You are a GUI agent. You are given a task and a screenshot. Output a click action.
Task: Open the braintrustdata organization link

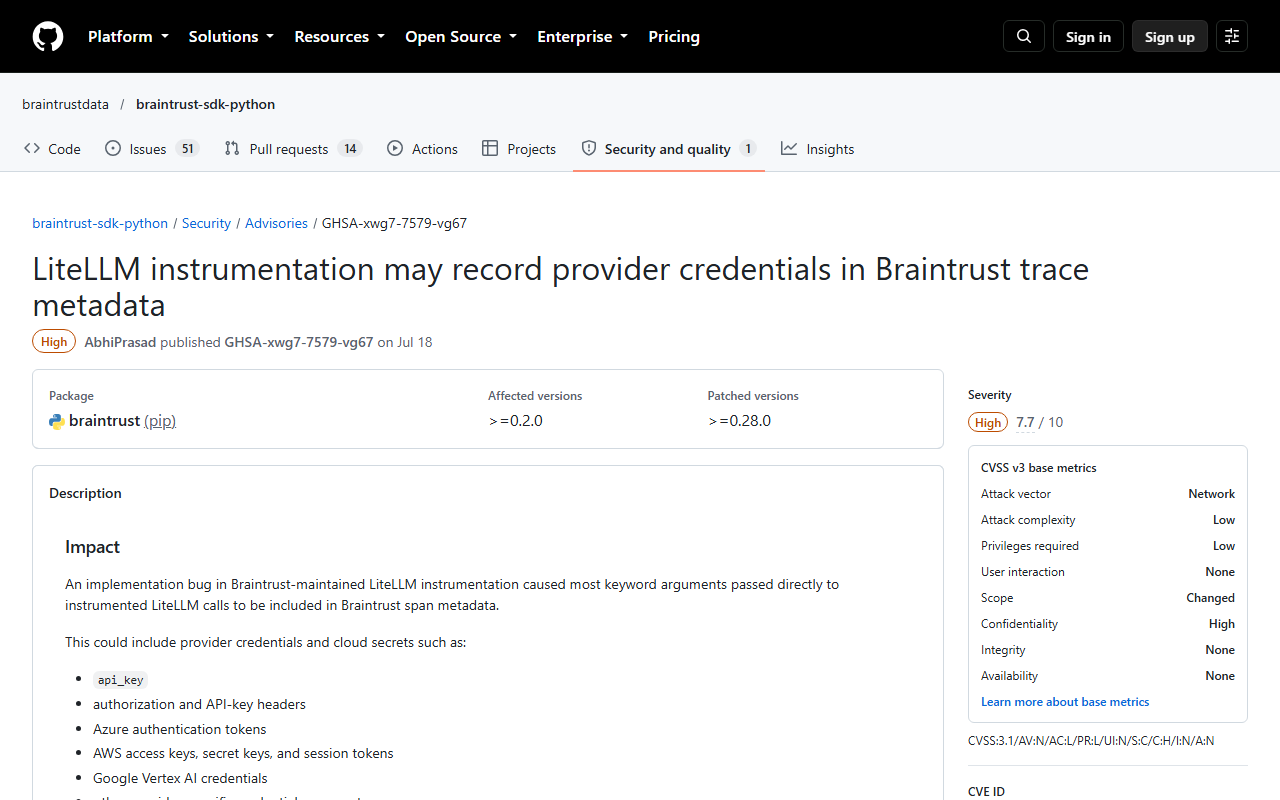(66, 104)
